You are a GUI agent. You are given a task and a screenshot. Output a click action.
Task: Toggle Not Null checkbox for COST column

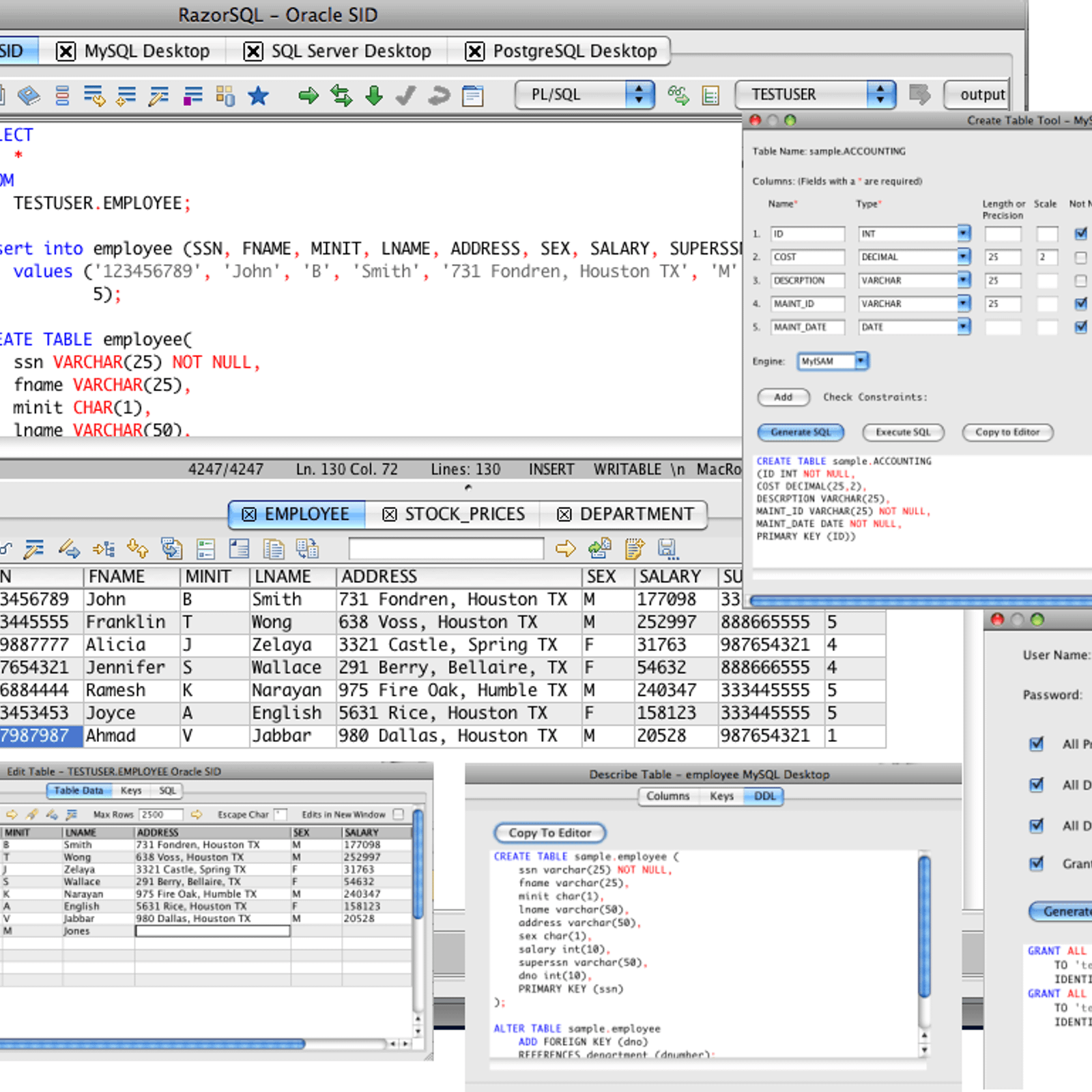point(1081,258)
